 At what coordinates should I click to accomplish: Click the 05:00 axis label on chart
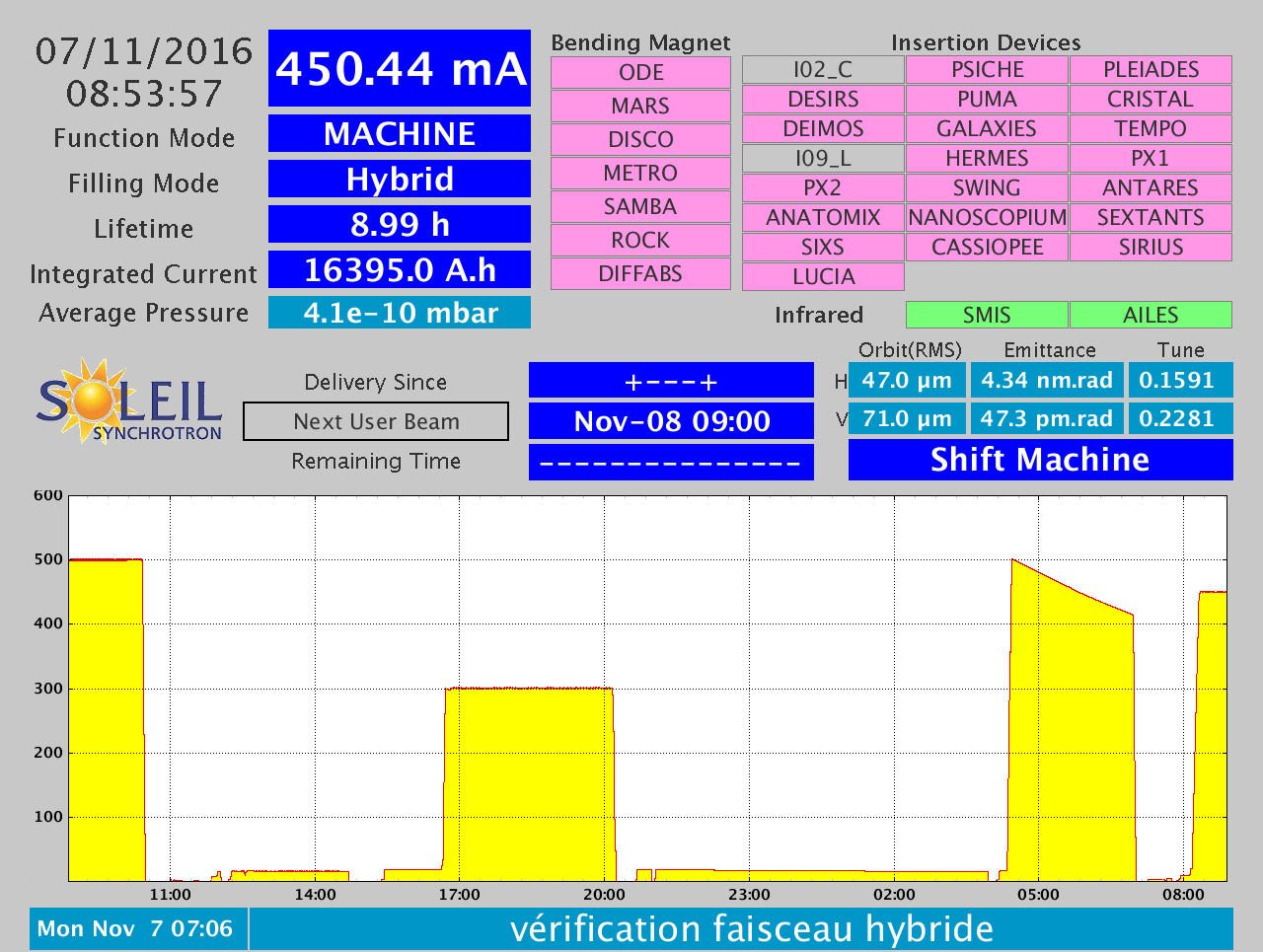[x=1038, y=895]
